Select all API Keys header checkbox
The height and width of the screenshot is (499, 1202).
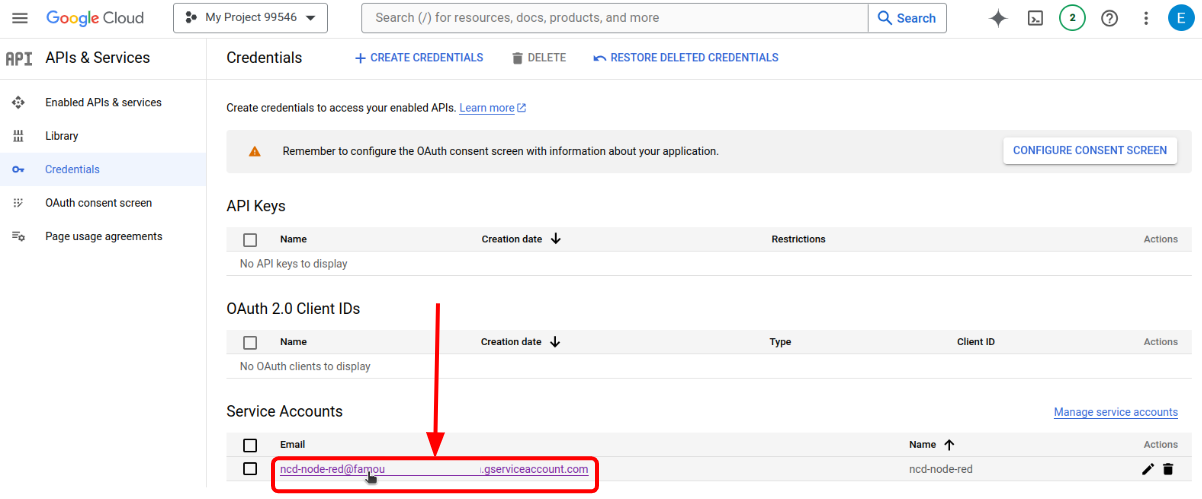click(250, 240)
